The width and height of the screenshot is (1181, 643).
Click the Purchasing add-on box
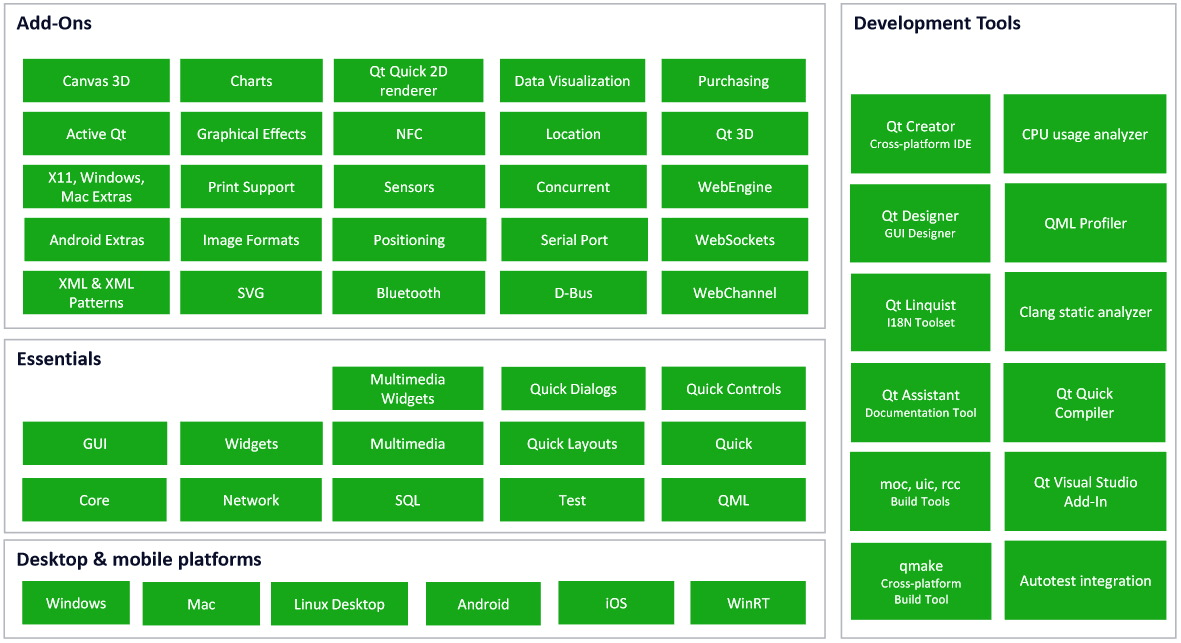point(734,81)
